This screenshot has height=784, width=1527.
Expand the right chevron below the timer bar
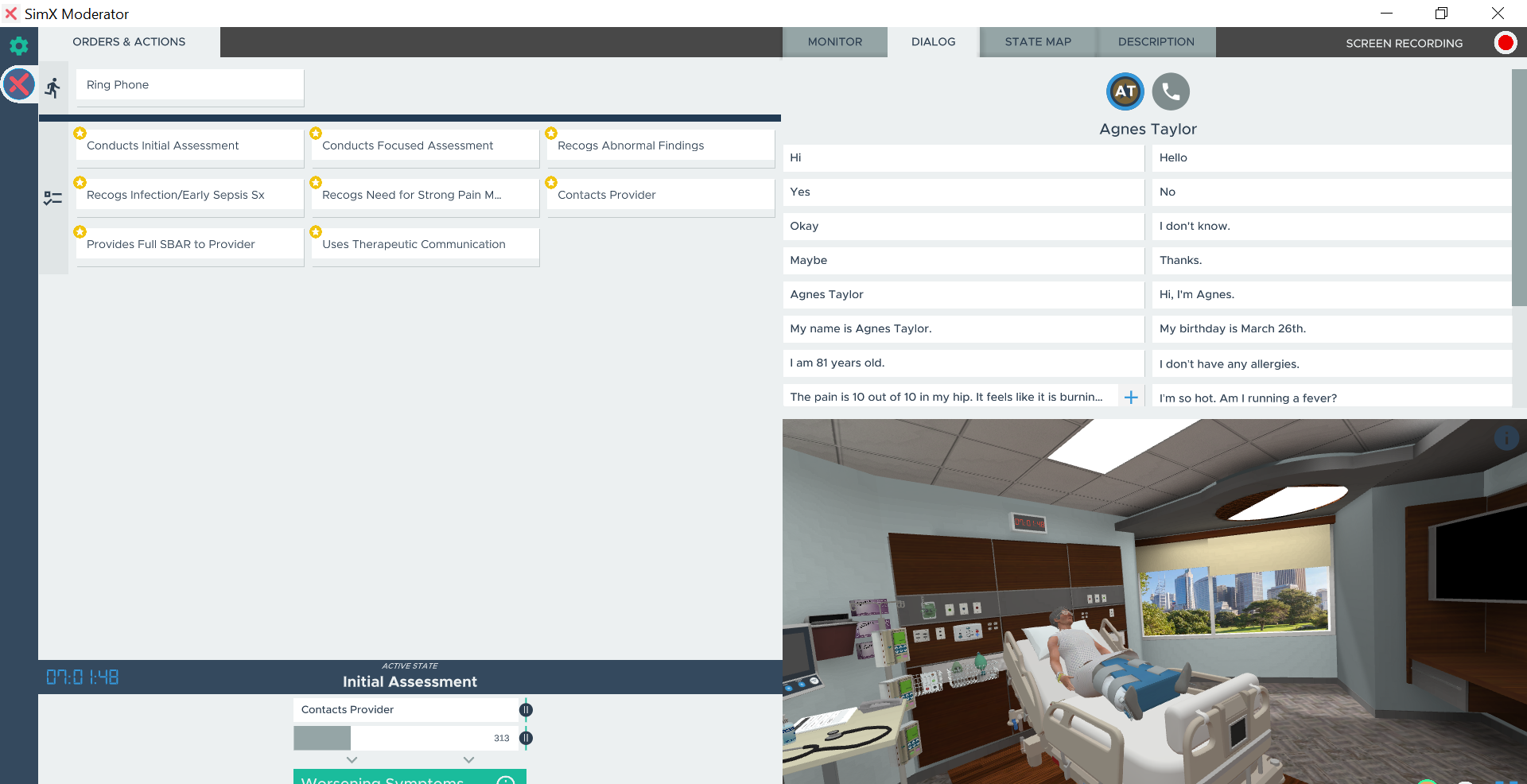click(x=468, y=760)
